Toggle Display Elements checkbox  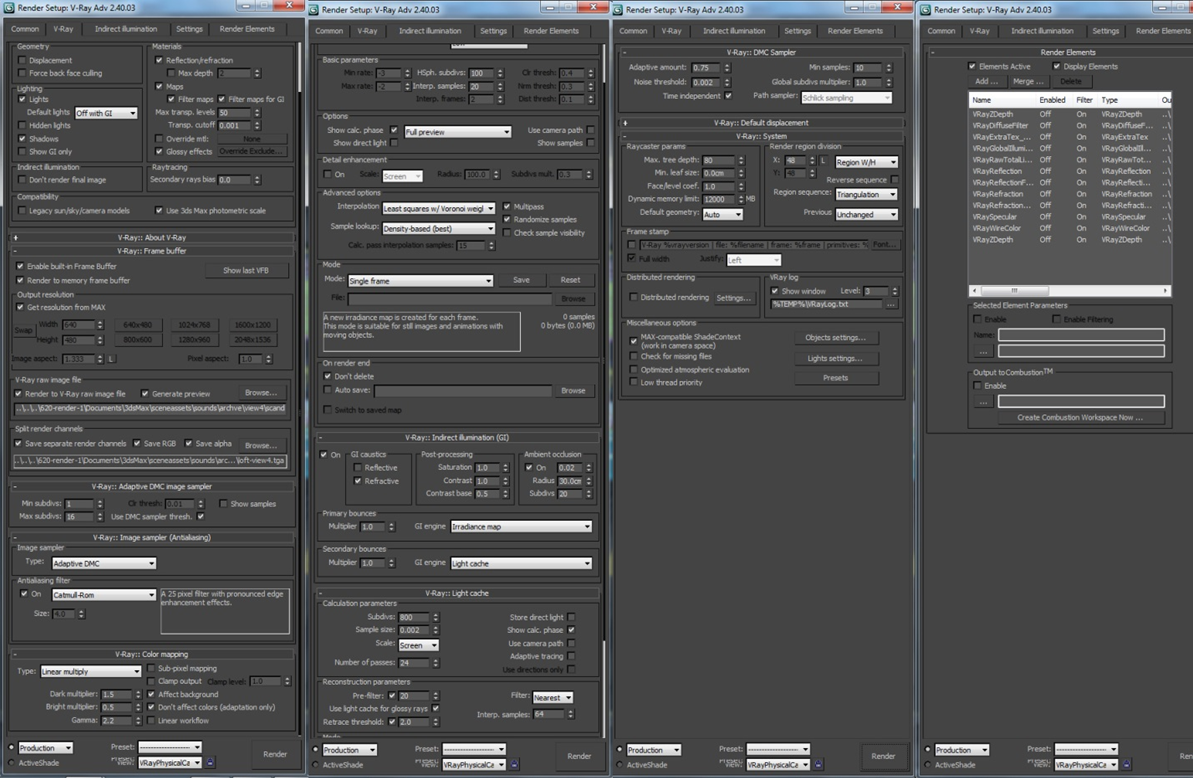coord(1057,66)
